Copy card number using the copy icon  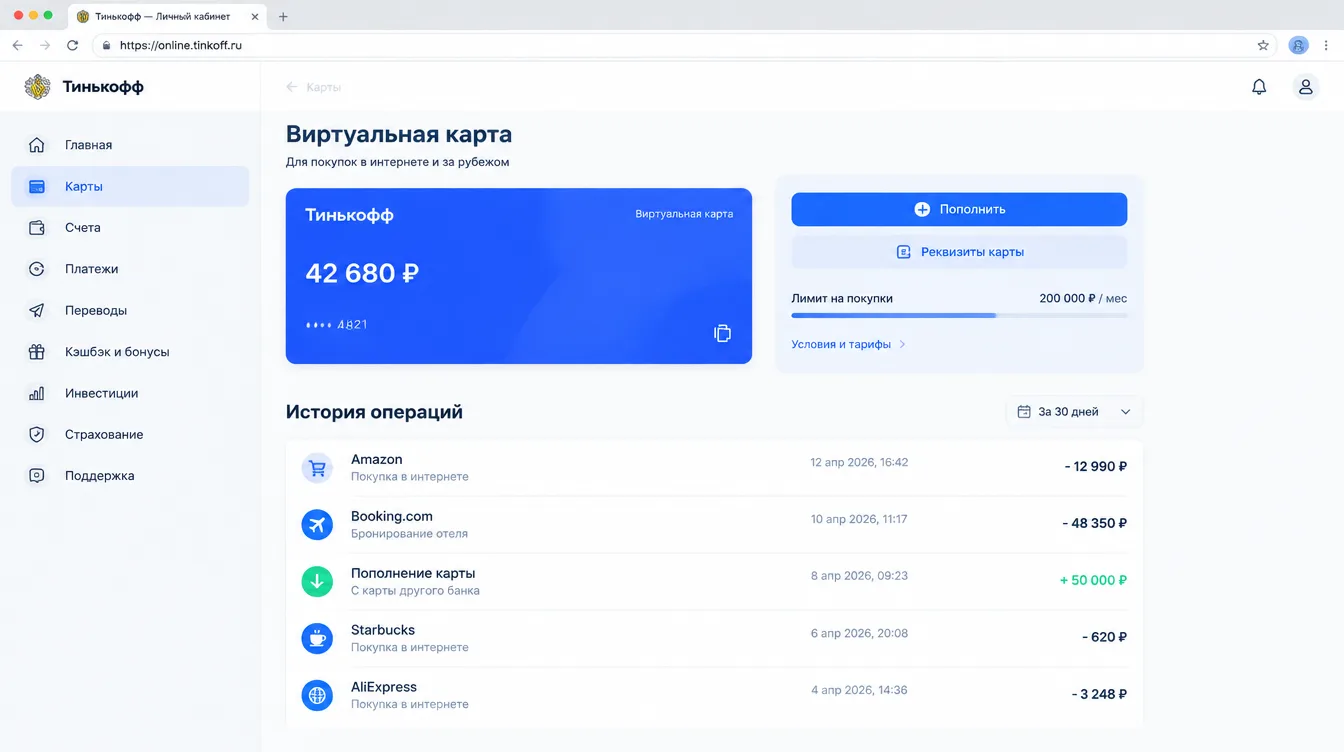click(x=722, y=333)
